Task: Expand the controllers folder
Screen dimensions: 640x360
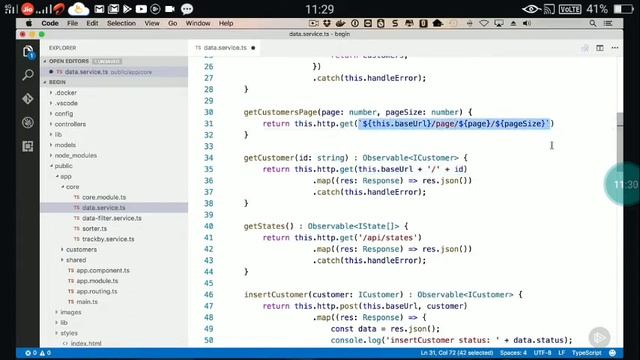Action: pyautogui.click(x=70, y=124)
